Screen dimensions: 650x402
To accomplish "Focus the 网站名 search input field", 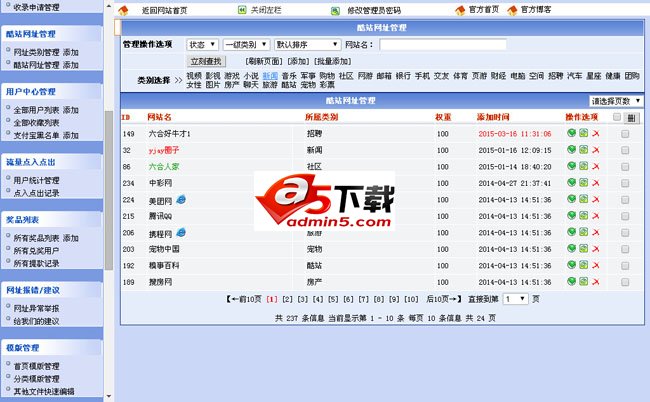I will (443, 44).
